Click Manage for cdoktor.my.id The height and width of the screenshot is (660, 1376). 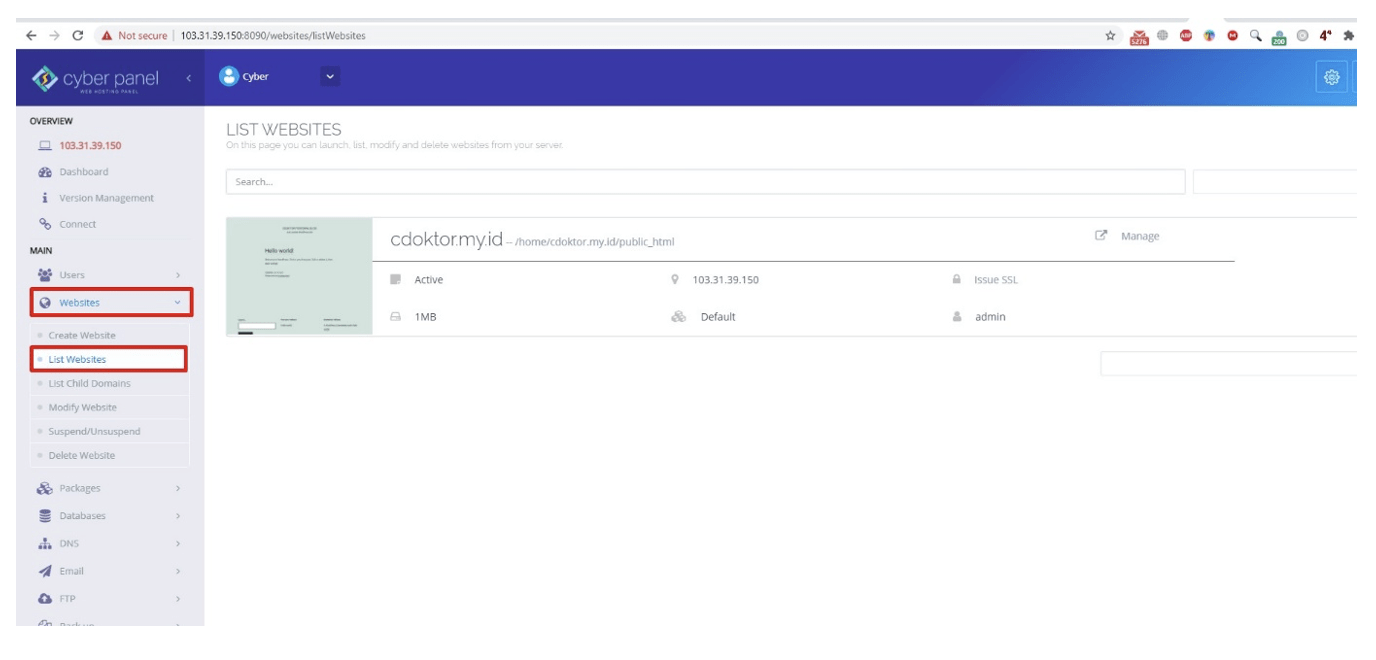coord(1142,236)
